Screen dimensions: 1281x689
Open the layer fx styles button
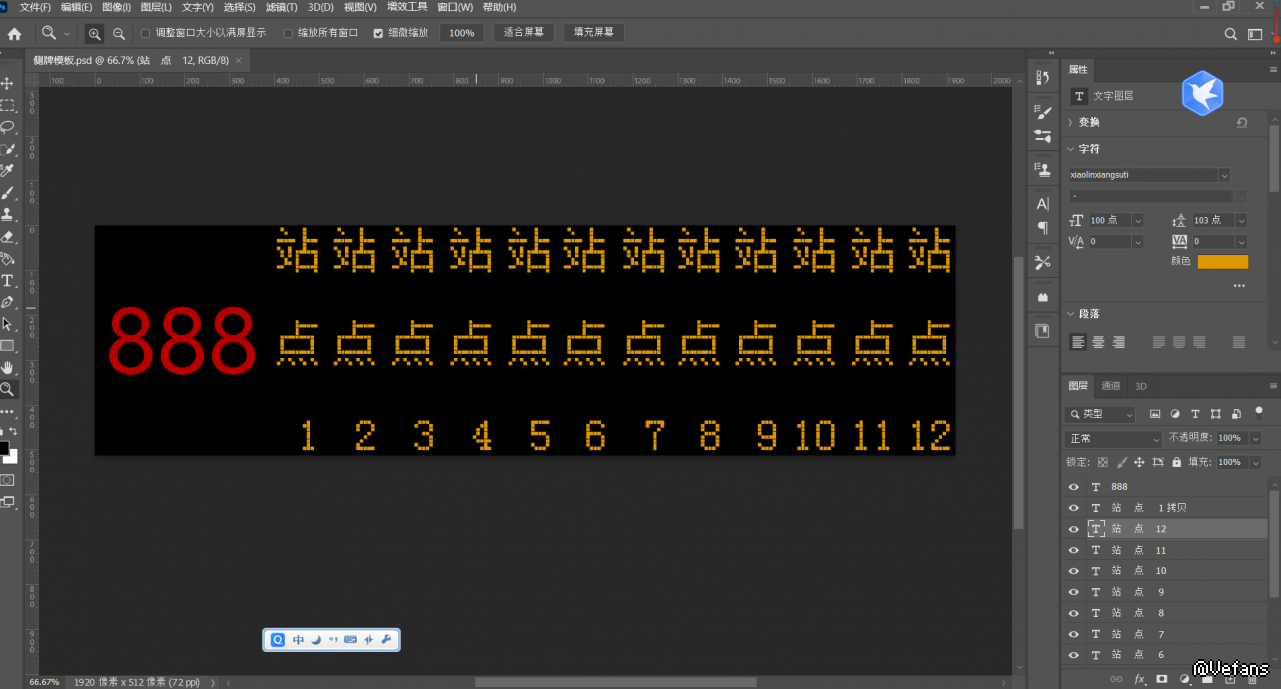pos(1139,679)
